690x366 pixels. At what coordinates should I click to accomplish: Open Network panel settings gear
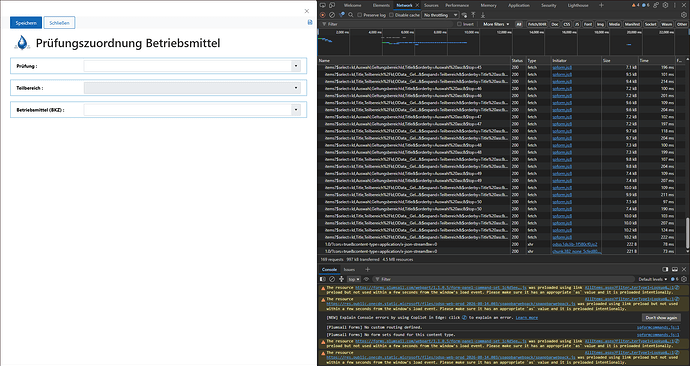(684, 15)
